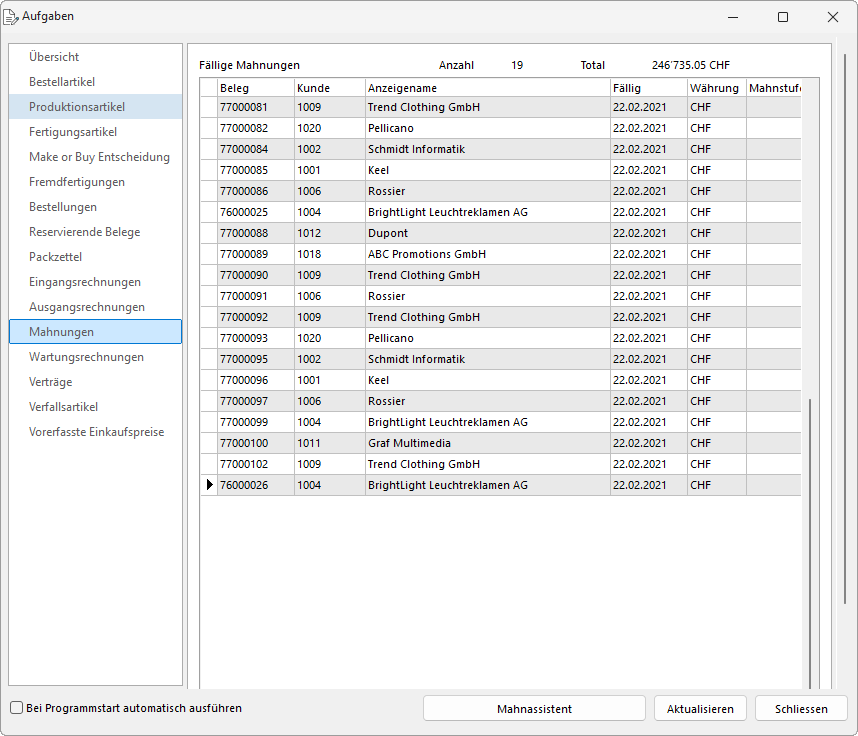Sort table by Anzeigename header
Image resolution: width=858 pixels, height=736 pixels.
point(487,88)
